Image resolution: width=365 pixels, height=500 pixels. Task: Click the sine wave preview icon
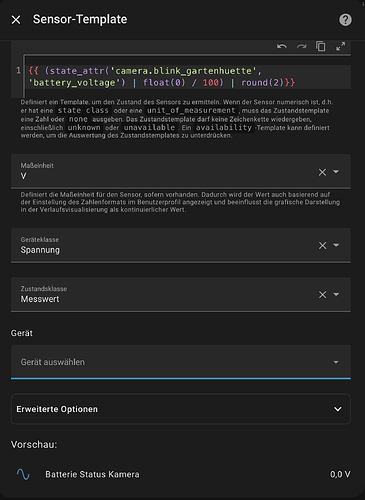click(x=23, y=474)
